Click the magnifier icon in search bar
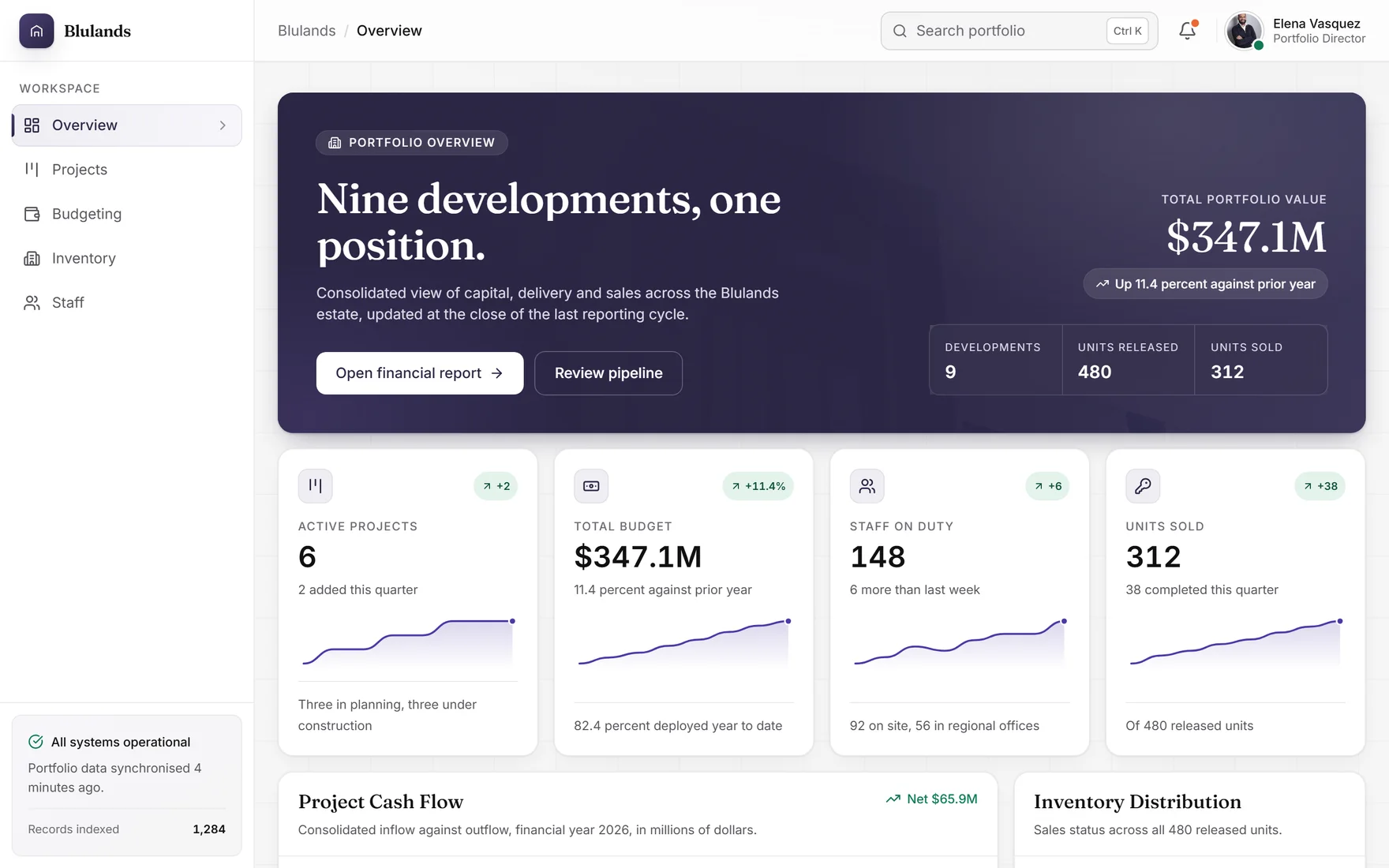Screen dimensions: 1389x868 click(900, 31)
